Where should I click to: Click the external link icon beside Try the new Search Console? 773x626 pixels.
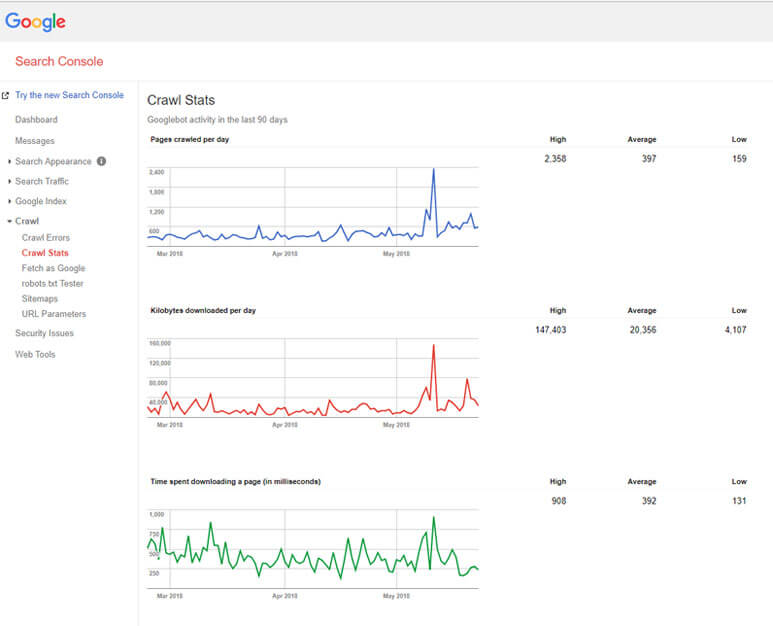coord(5,96)
